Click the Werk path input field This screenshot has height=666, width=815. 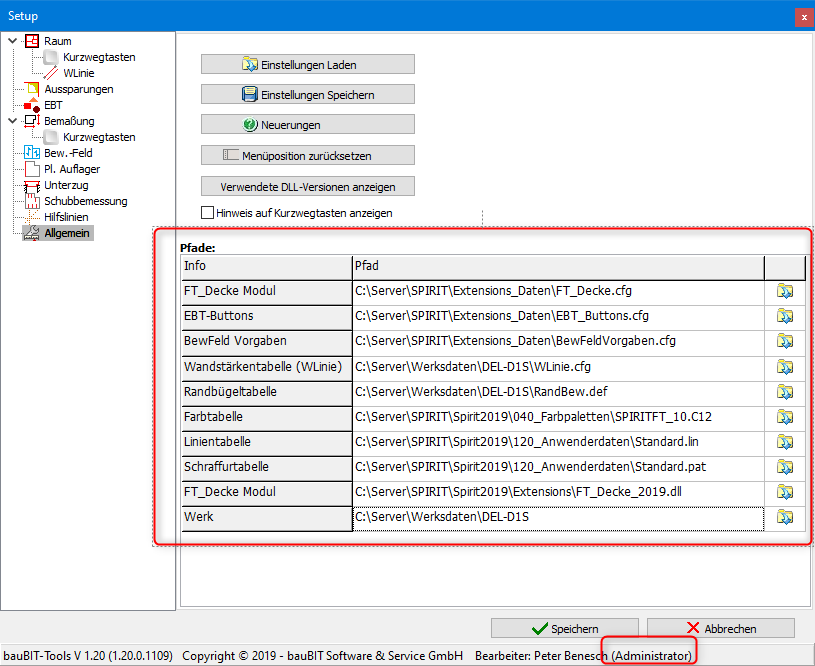(558, 519)
